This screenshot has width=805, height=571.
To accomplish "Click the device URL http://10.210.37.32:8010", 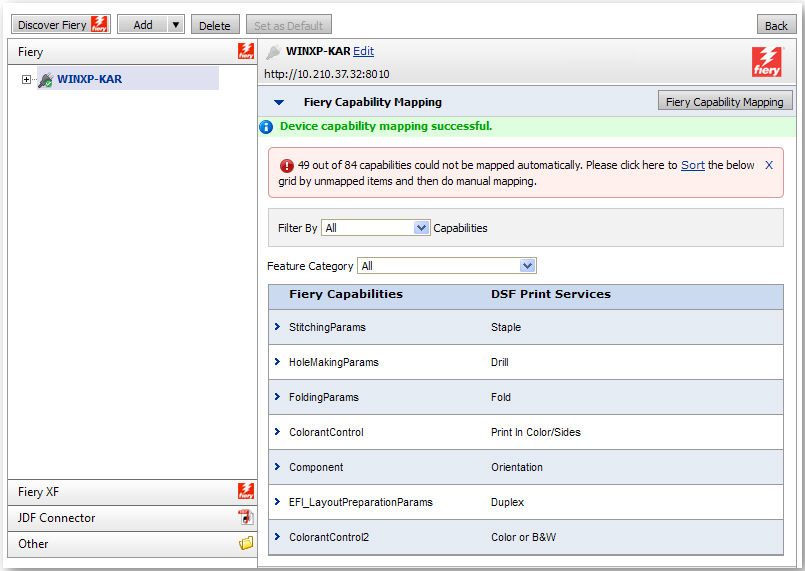I will pos(327,74).
